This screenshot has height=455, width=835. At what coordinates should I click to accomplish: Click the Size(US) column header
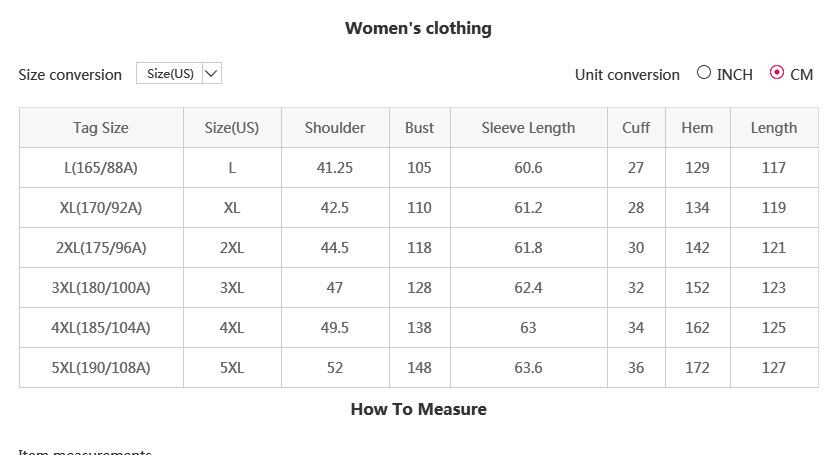point(232,128)
